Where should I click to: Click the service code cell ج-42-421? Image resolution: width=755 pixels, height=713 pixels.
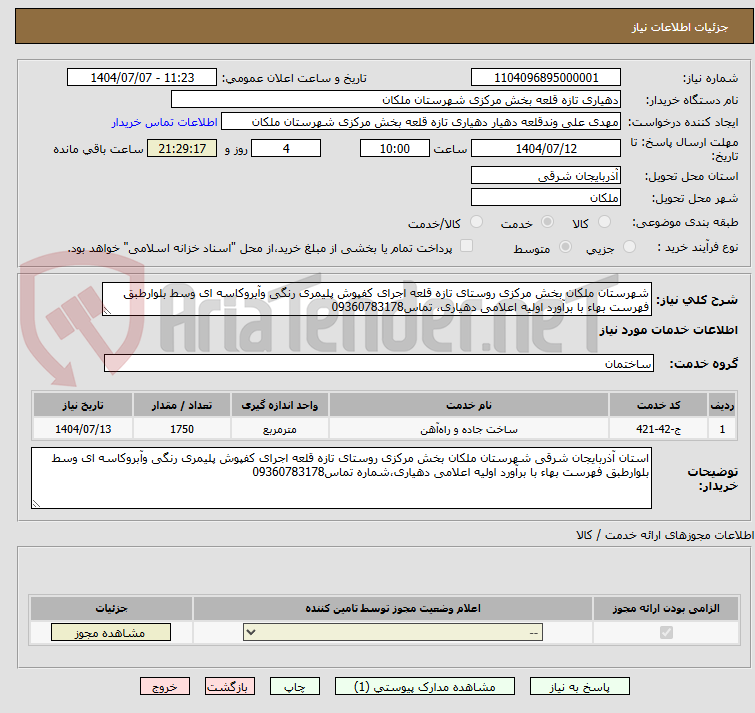click(x=672, y=429)
